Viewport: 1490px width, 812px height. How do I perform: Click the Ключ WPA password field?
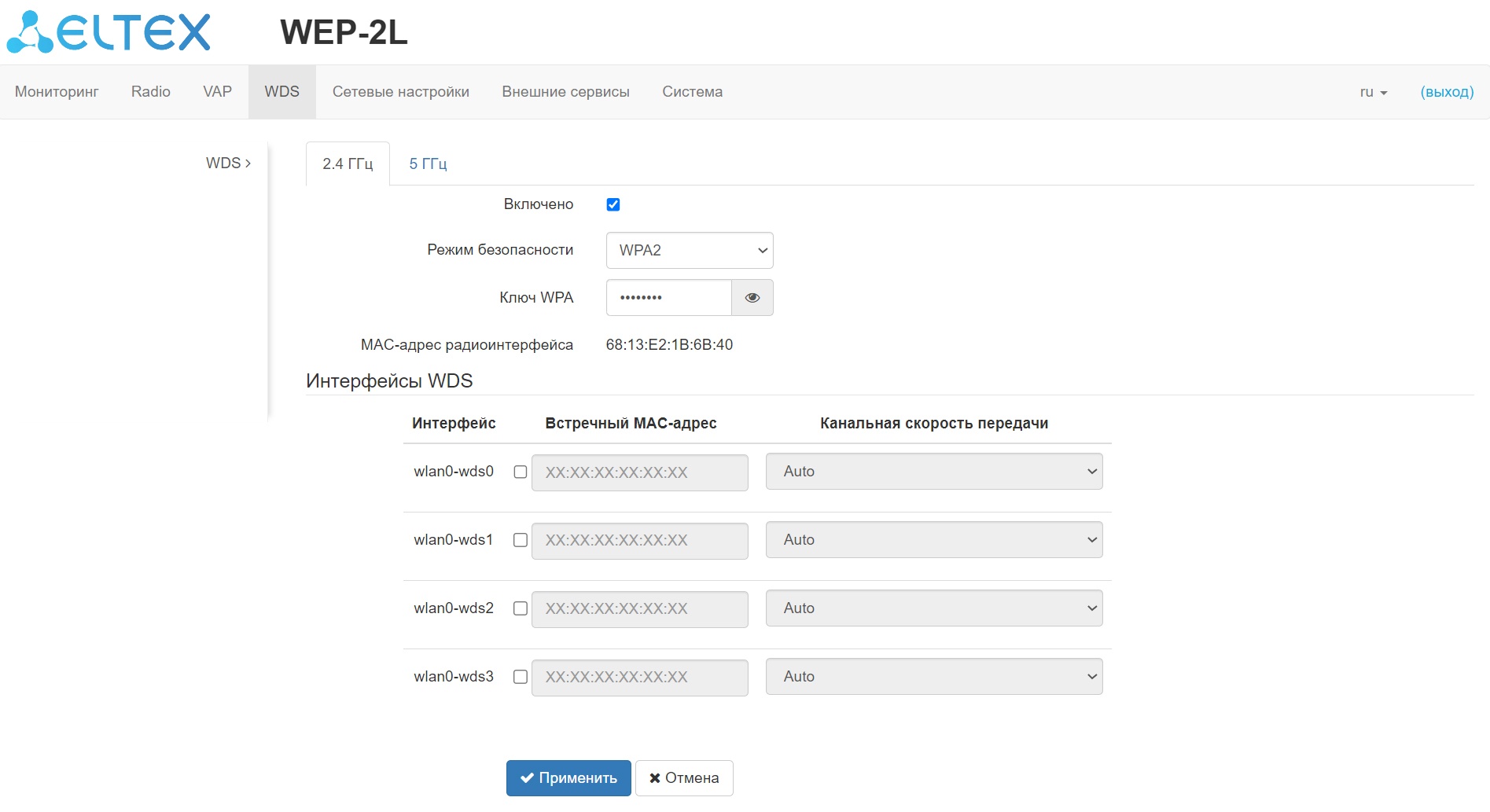point(669,298)
